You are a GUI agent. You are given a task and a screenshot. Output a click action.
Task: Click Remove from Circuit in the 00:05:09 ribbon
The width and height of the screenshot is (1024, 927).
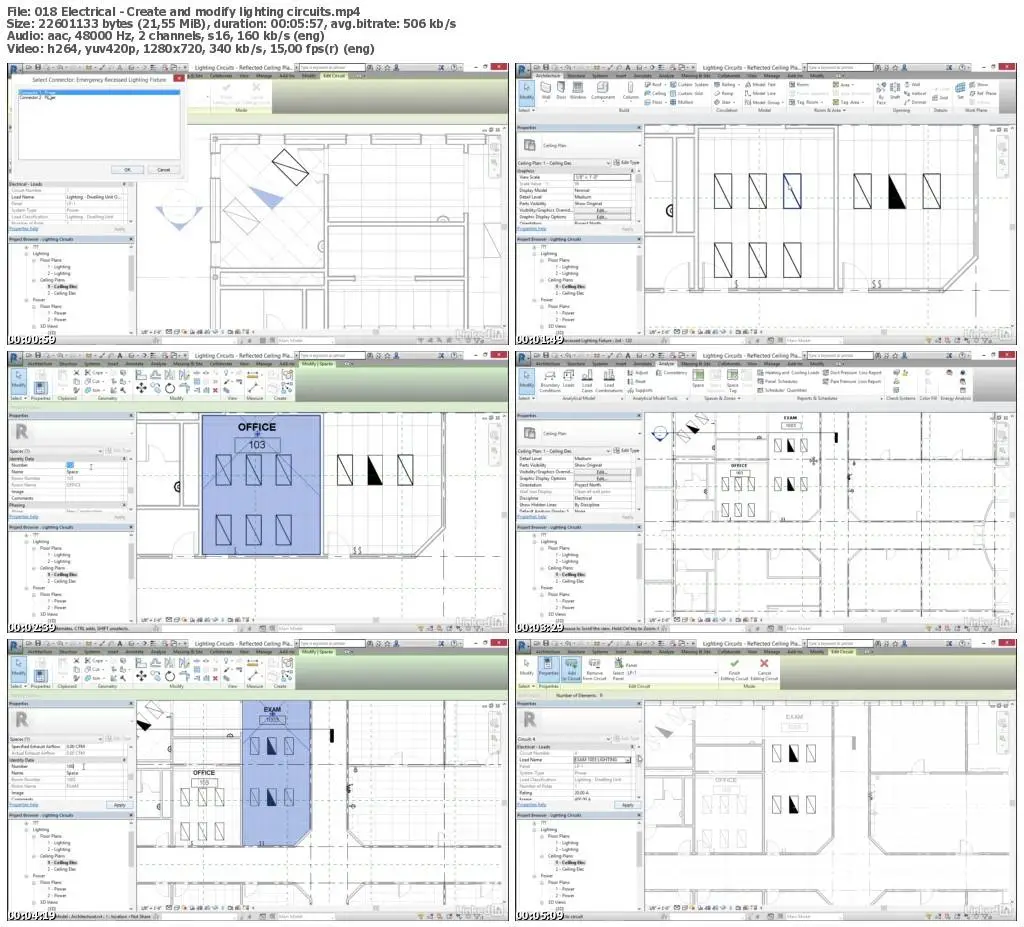pyautogui.click(x=594, y=670)
